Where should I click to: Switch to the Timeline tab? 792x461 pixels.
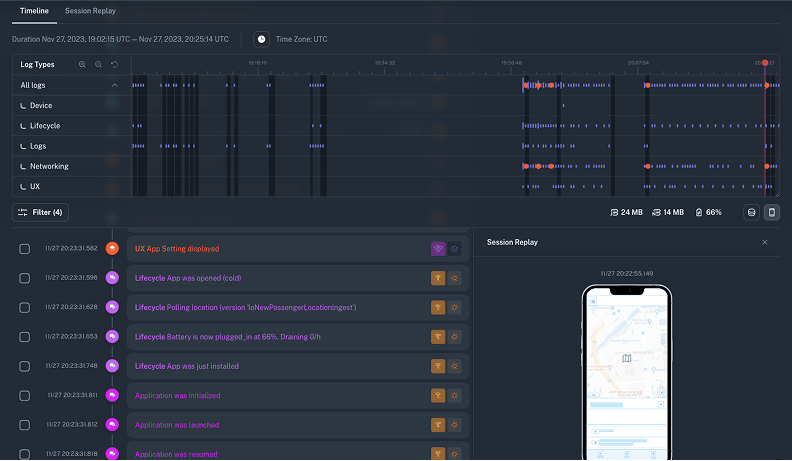point(34,11)
